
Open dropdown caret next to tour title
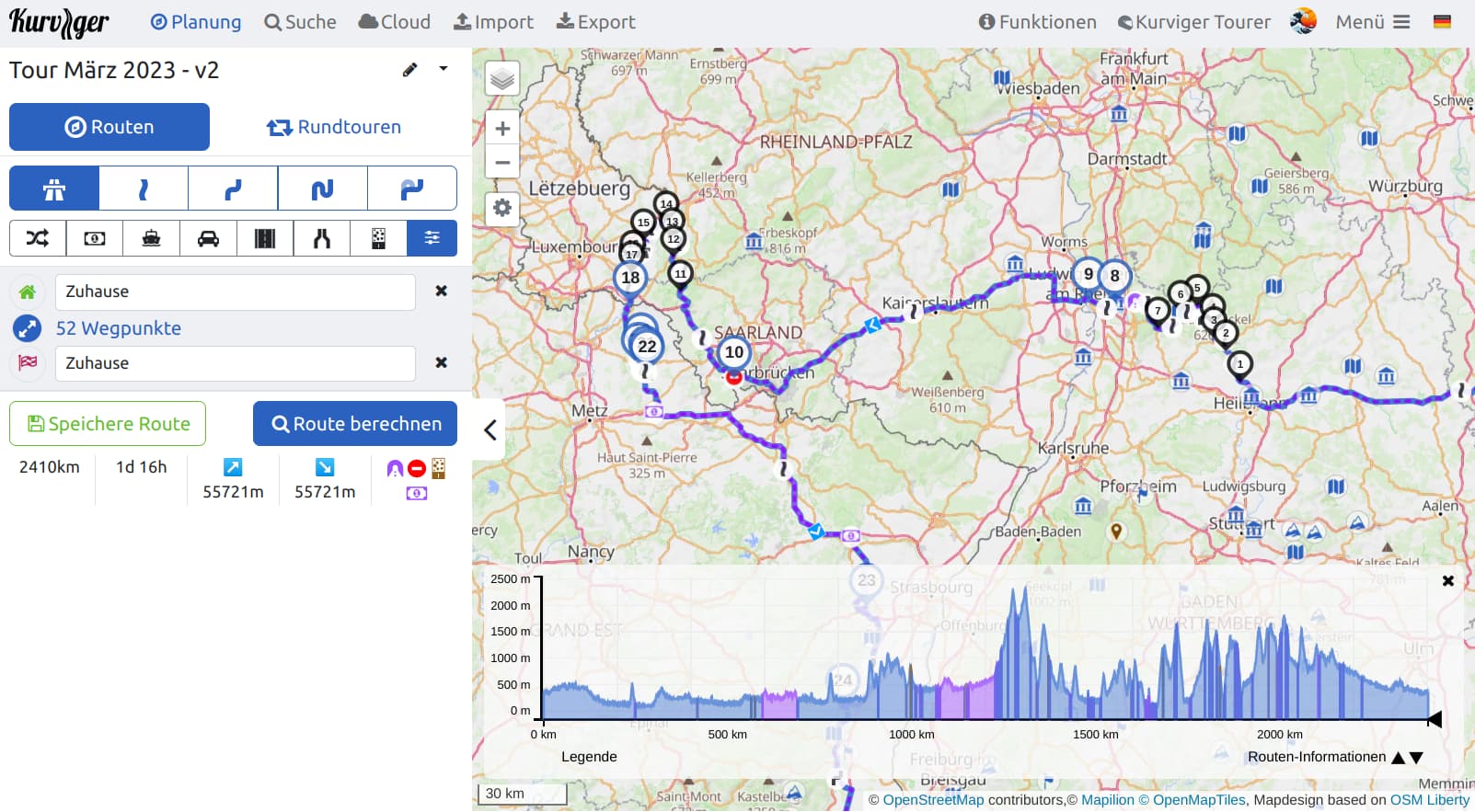pos(444,69)
